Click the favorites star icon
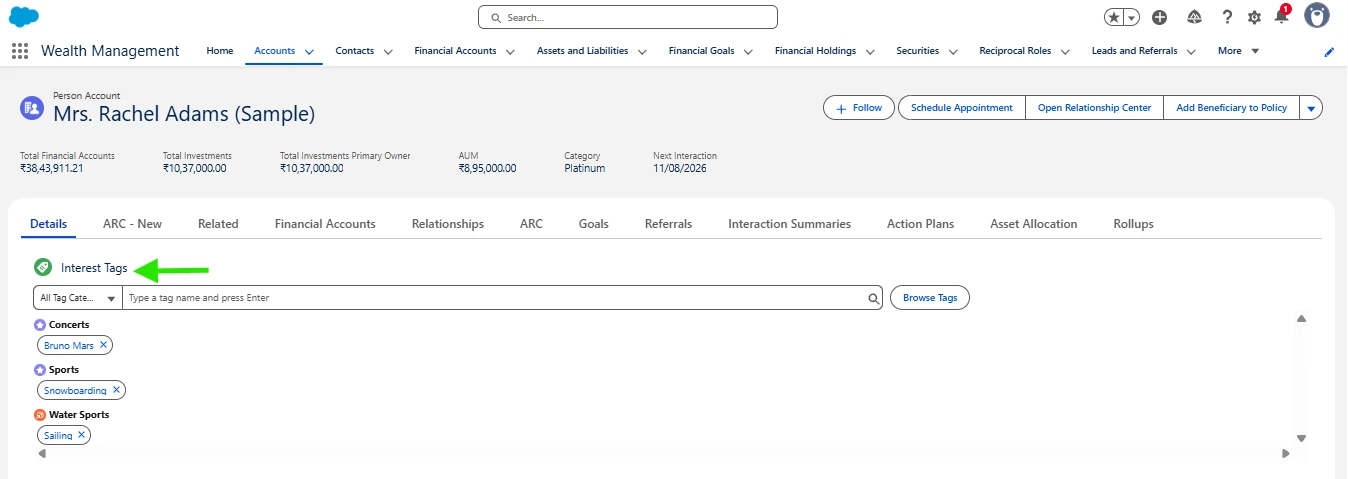 (1114, 17)
